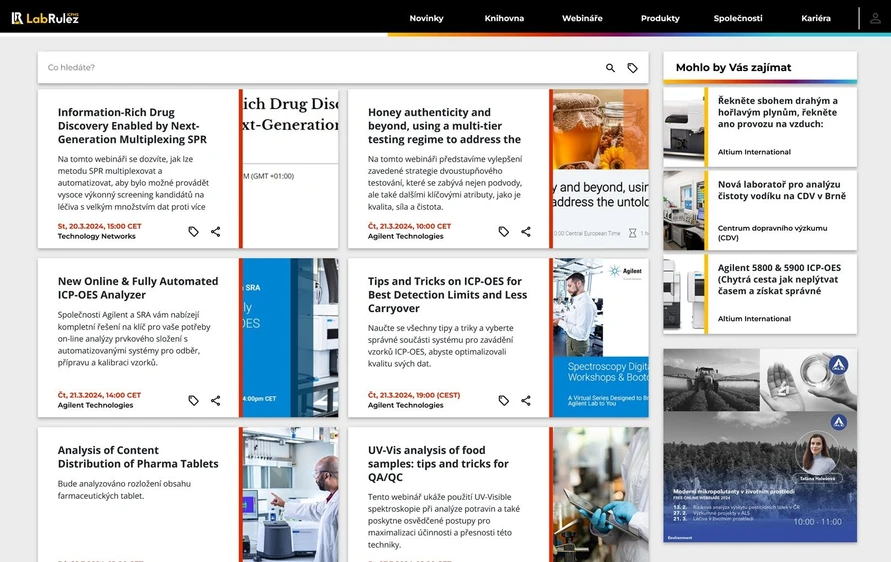Go to Kariéra page
The height and width of the screenshot is (562, 891).
pos(815,18)
